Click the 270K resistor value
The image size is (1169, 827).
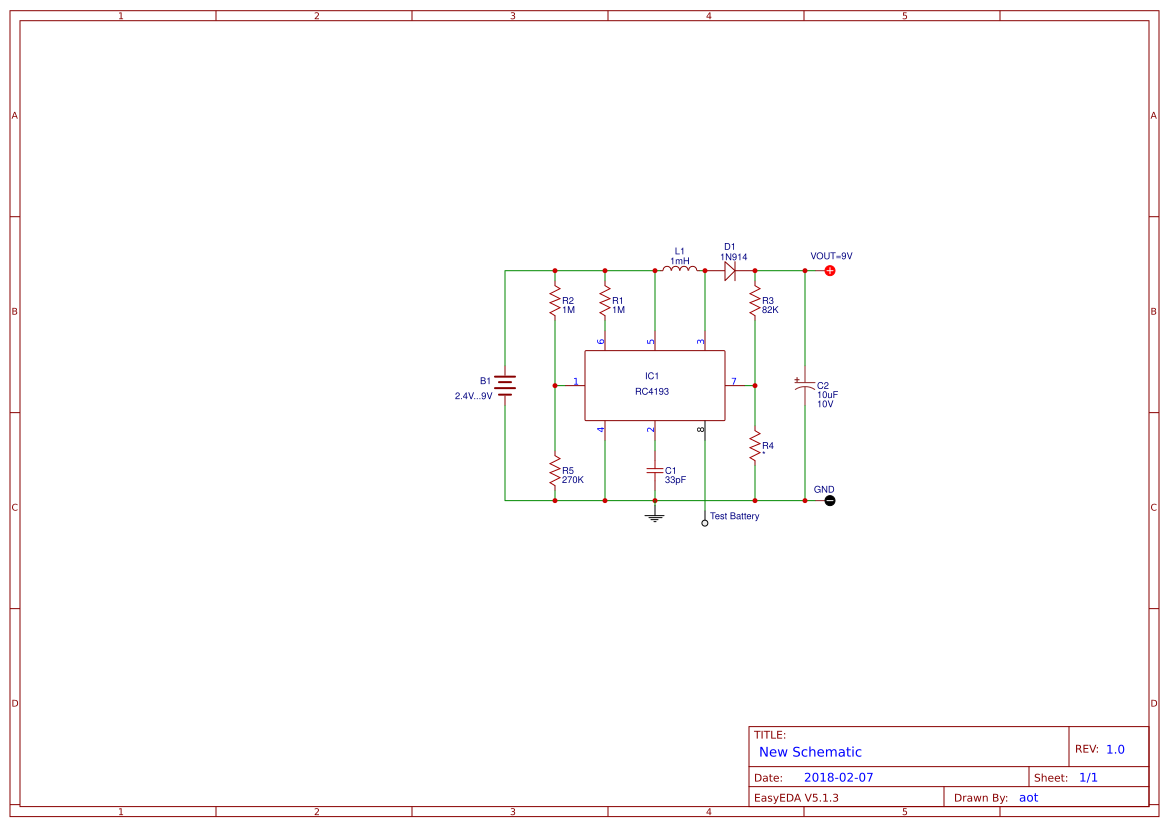coord(573,479)
